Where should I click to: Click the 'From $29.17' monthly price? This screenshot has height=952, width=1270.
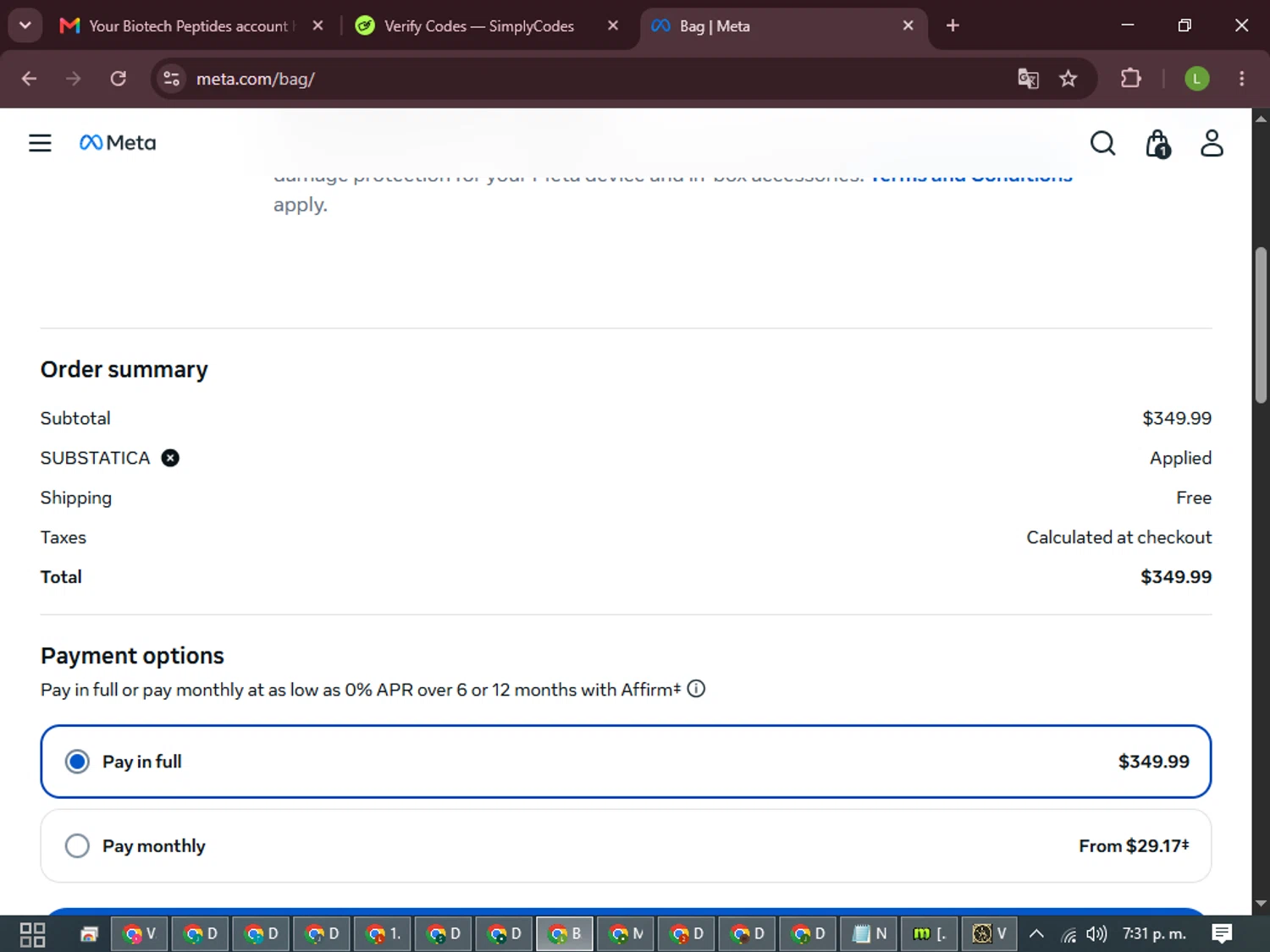click(1134, 846)
